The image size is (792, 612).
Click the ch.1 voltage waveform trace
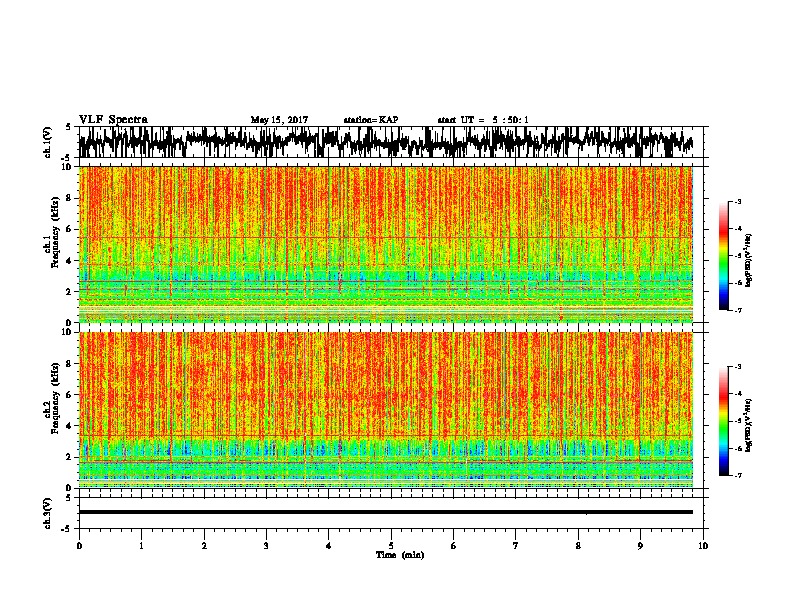tap(385, 141)
